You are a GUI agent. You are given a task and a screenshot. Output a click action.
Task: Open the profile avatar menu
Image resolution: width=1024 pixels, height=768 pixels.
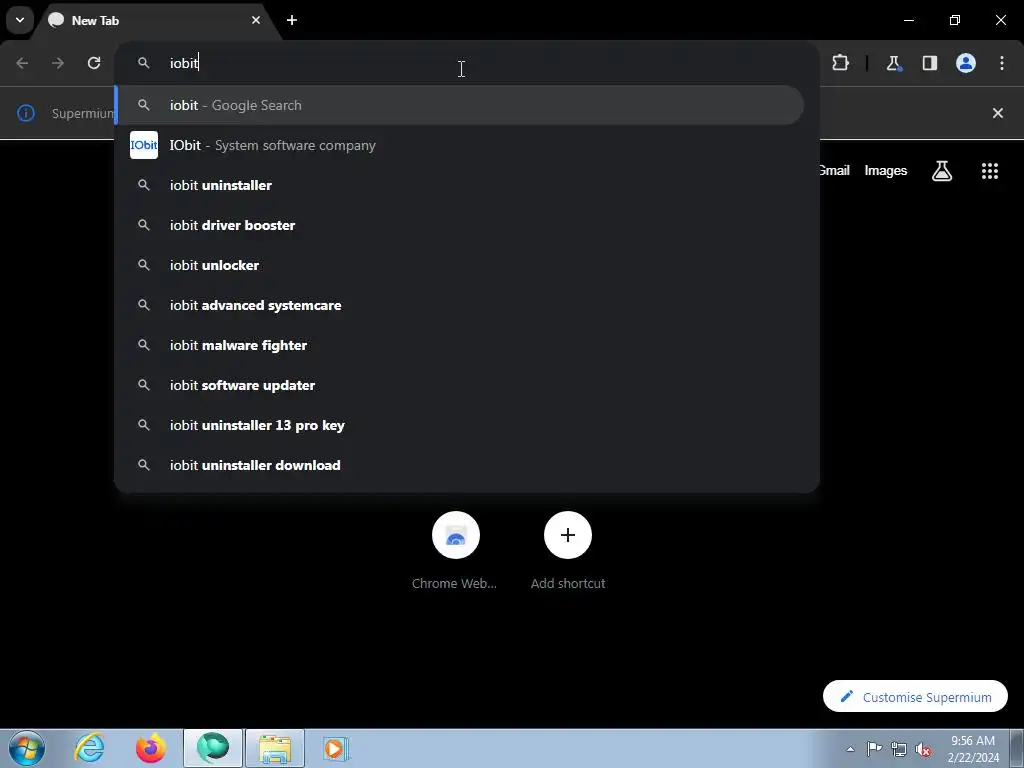pyautogui.click(x=966, y=63)
